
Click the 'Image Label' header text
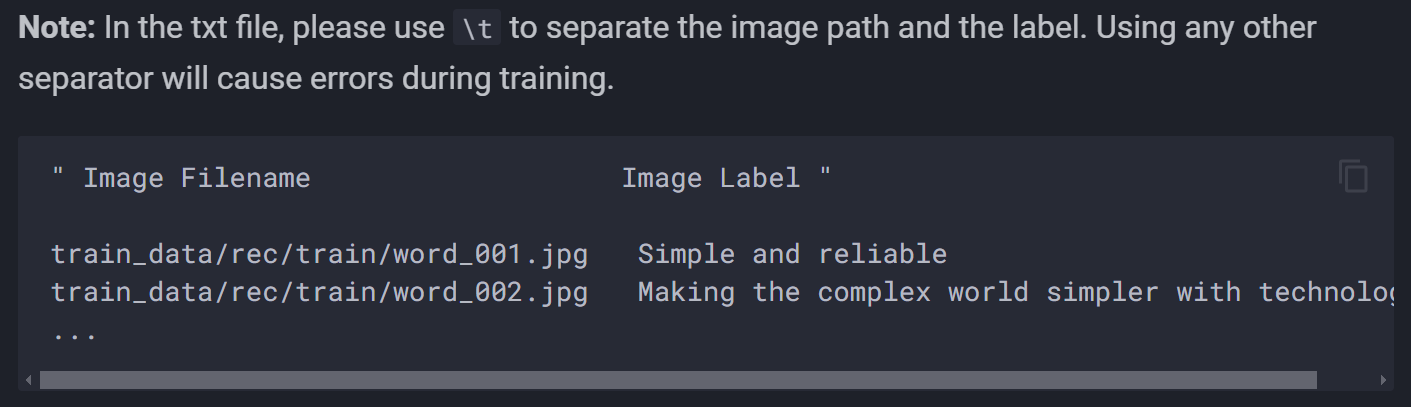(711, 178)
